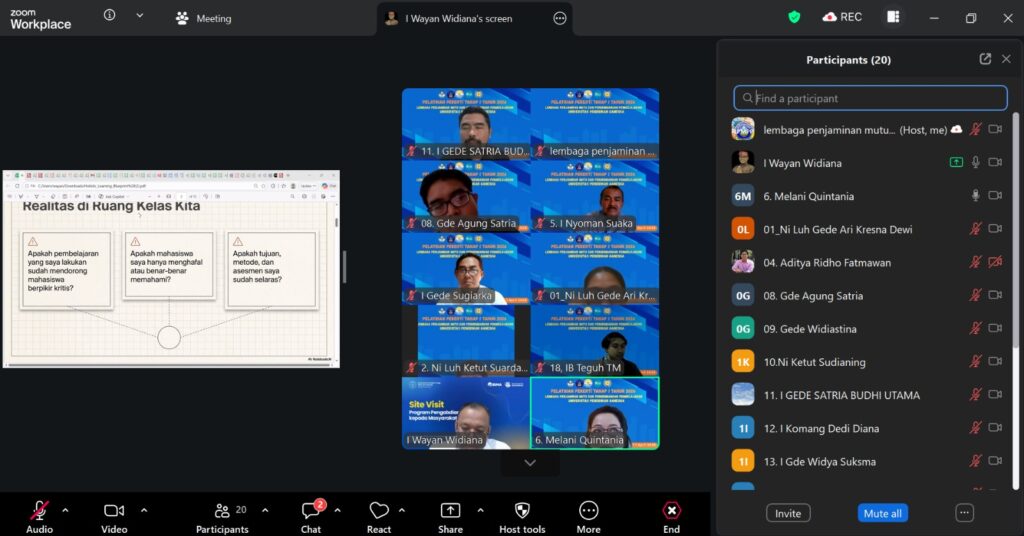Click the React heart icon
The image size is (1024, 536).
coord(379,511)
